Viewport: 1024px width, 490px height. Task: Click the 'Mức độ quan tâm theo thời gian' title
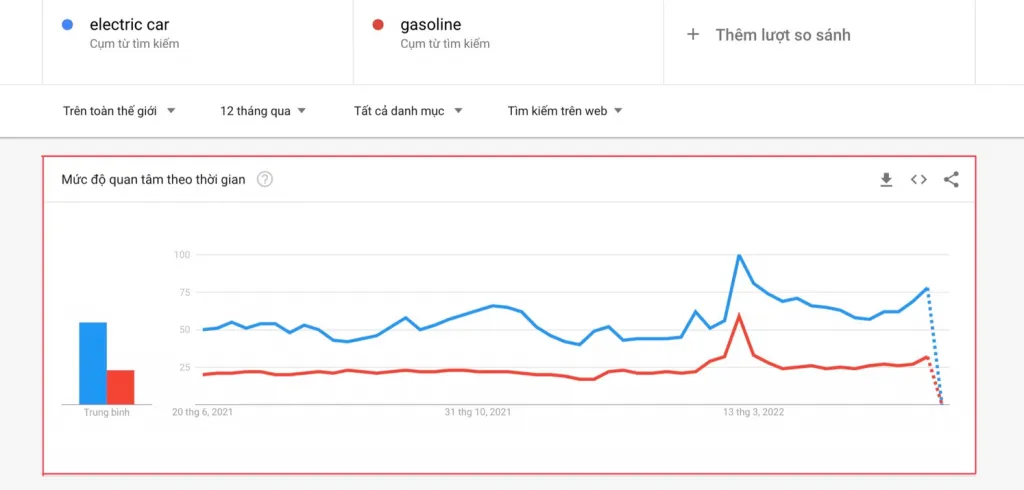tap(153, 180)
